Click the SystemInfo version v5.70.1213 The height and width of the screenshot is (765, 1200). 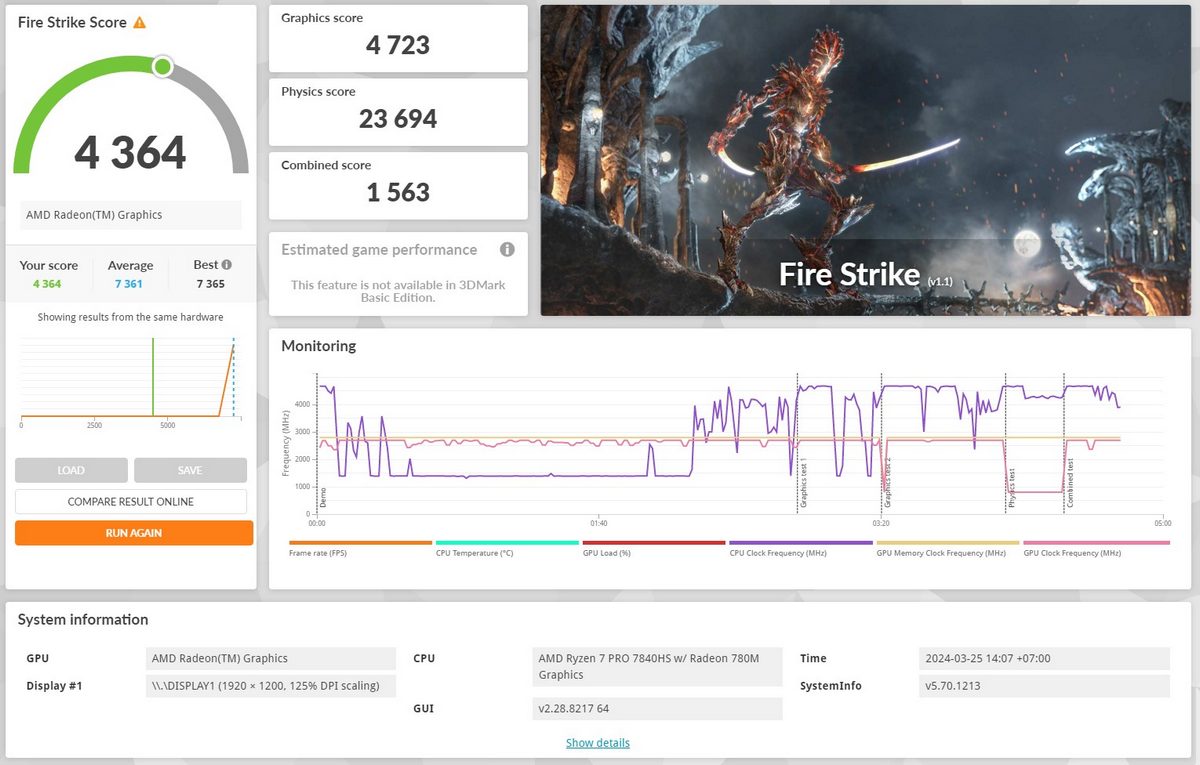[x=1044, y=686]
